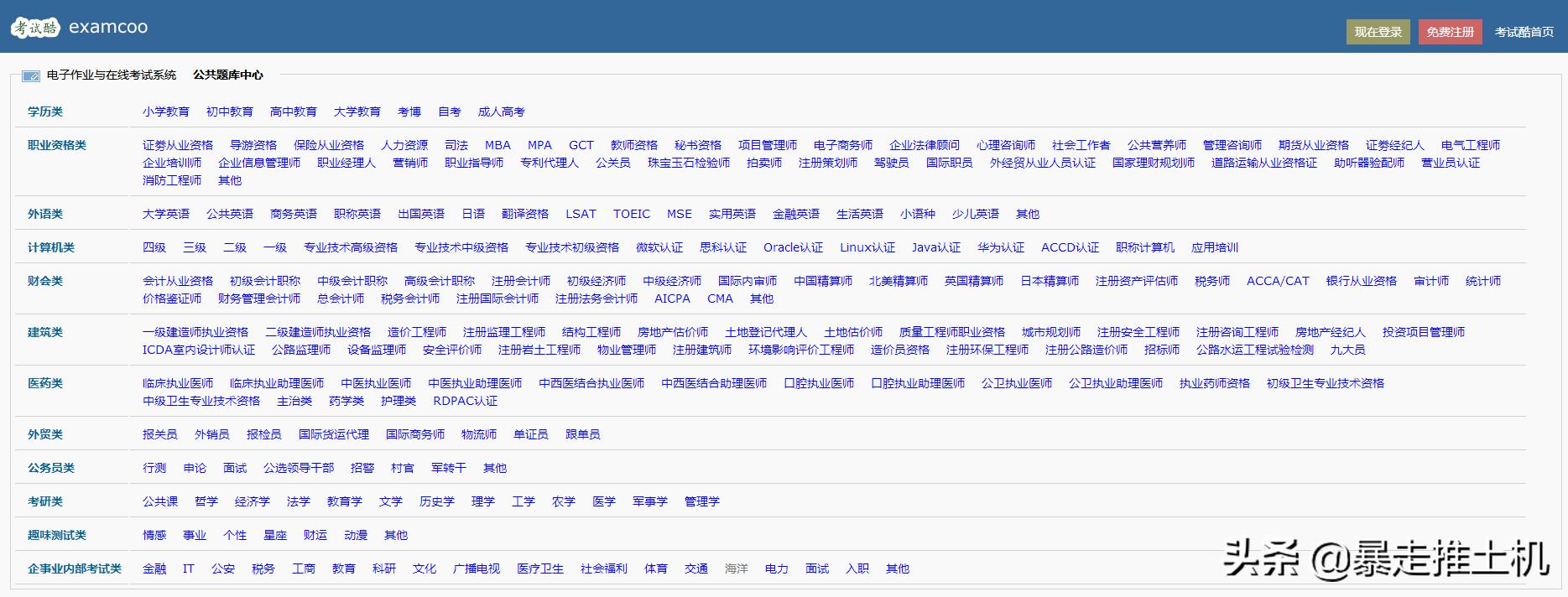Open 临床执业医师 link

click(x=178, y=383)
